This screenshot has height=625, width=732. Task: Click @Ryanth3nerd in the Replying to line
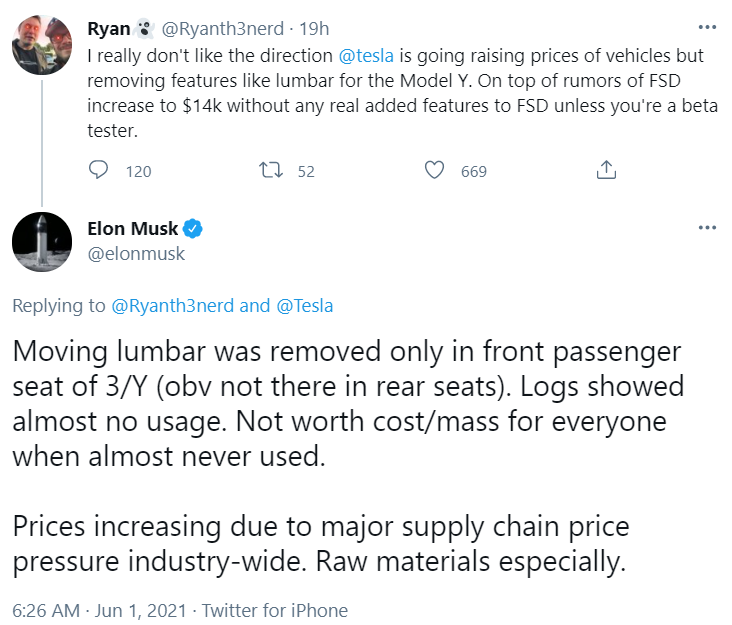click(172, 306)
